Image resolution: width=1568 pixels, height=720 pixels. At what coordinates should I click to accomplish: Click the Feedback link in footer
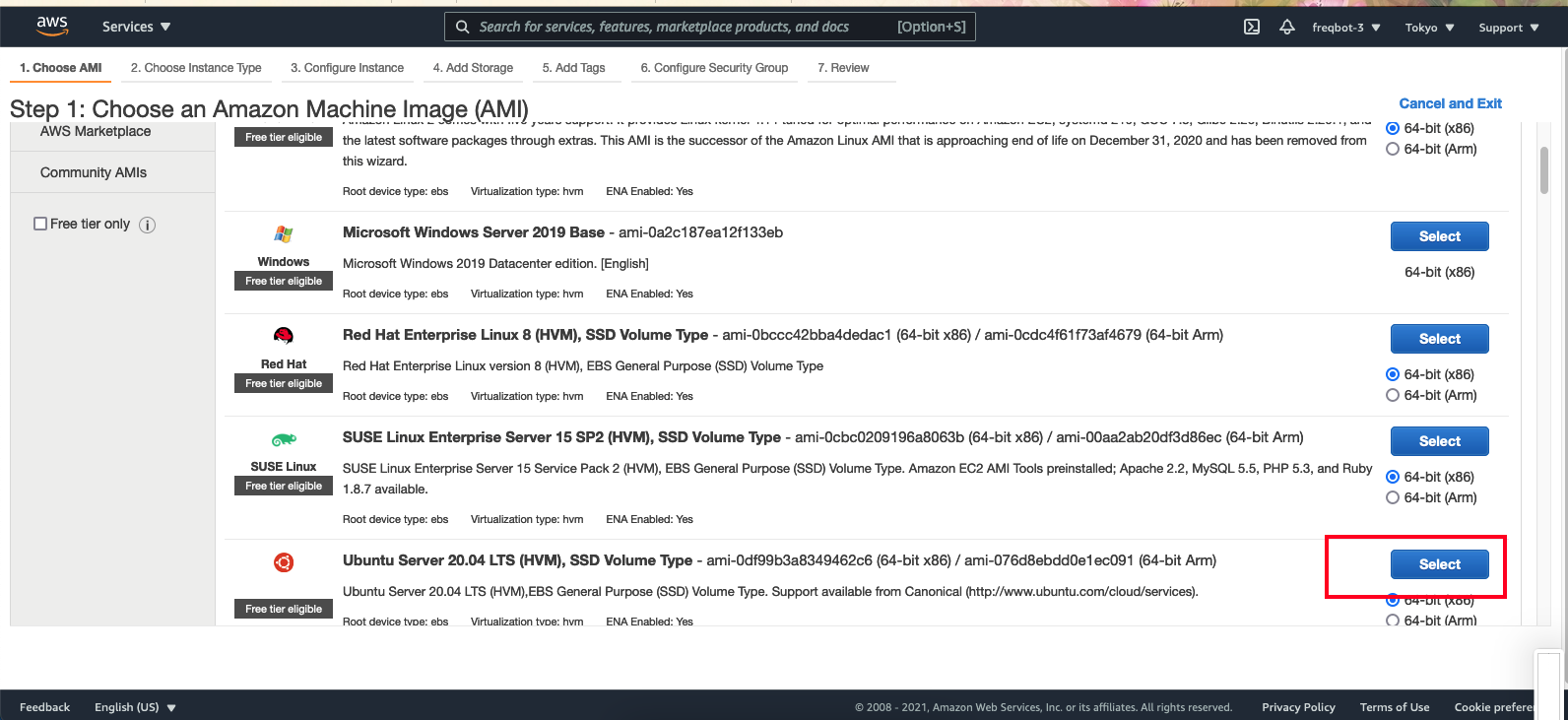coord(44,707)
